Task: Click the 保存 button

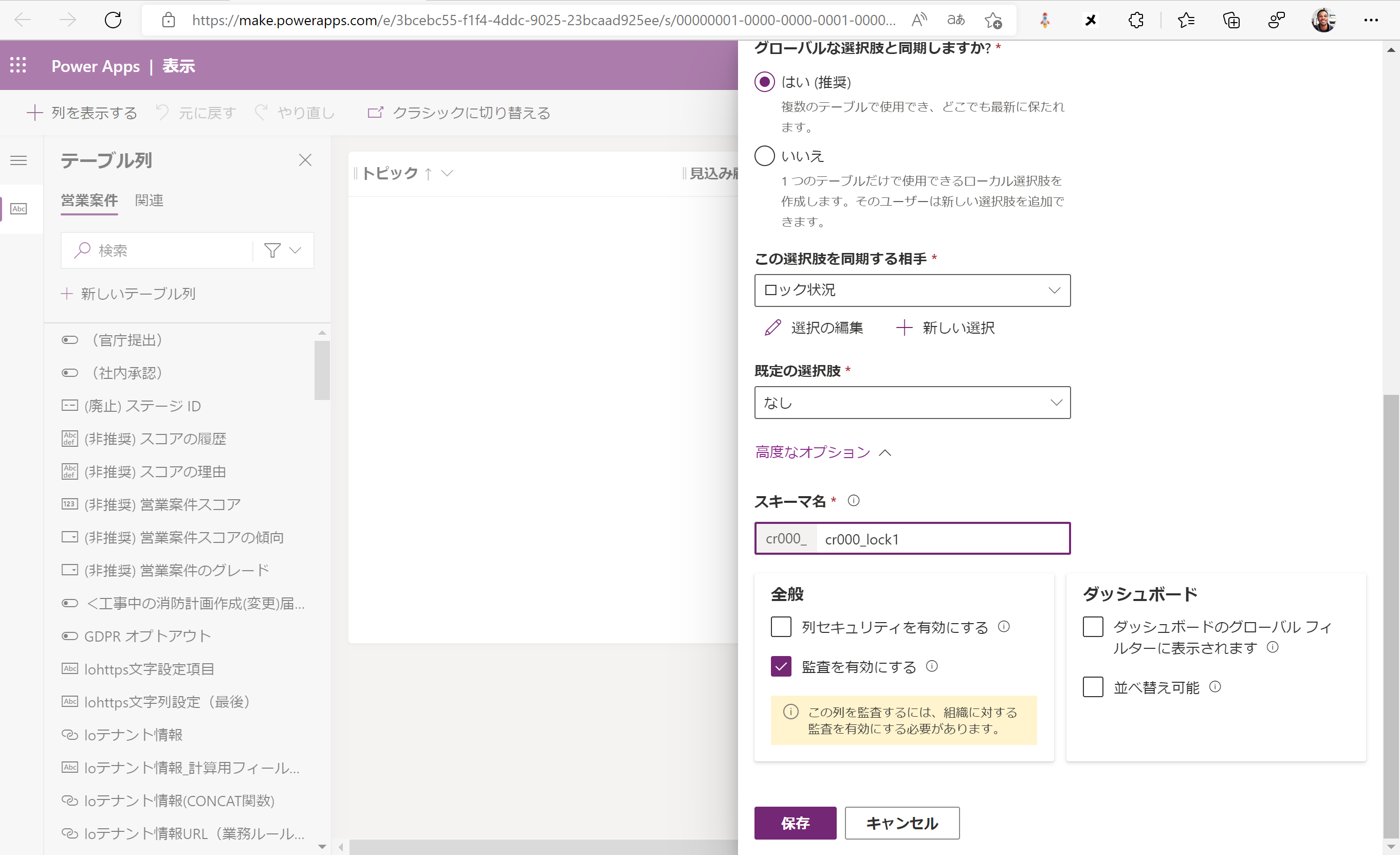Action: click(x=795, y=823)
